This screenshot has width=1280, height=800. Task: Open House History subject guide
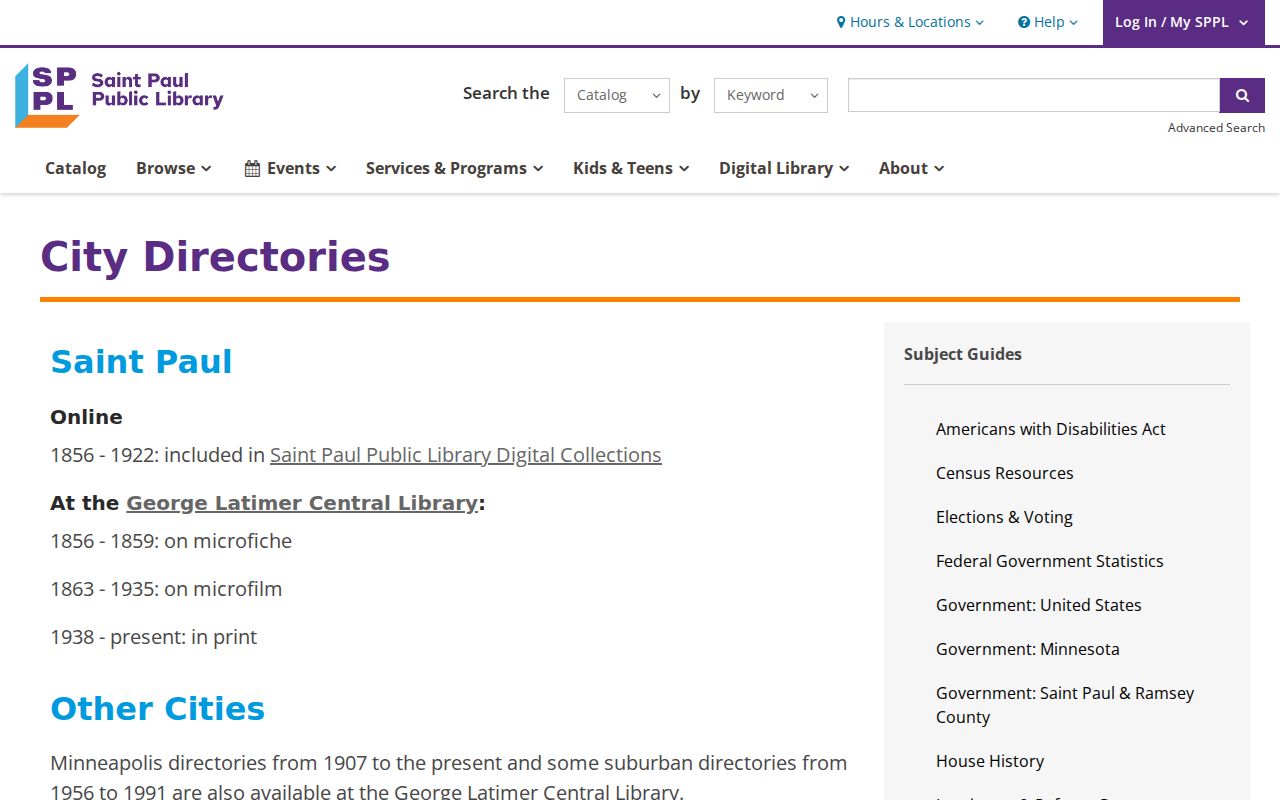coord(990,761)
